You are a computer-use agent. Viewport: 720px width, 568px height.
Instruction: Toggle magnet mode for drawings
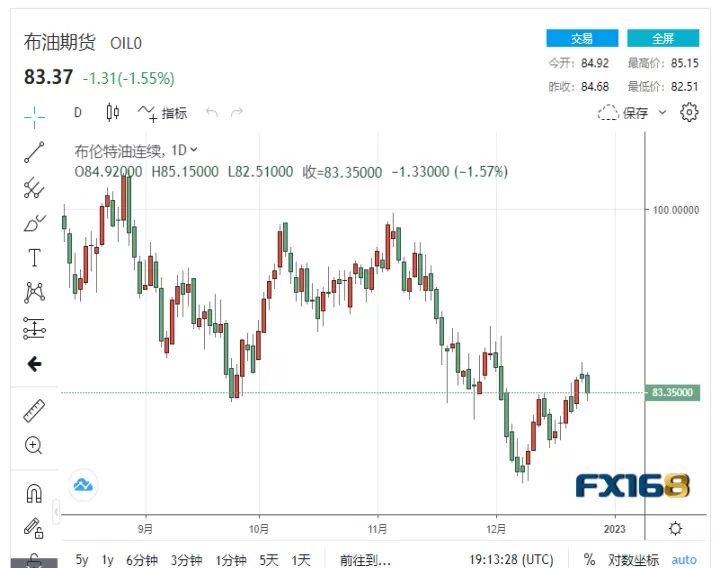tap(34, 494)
